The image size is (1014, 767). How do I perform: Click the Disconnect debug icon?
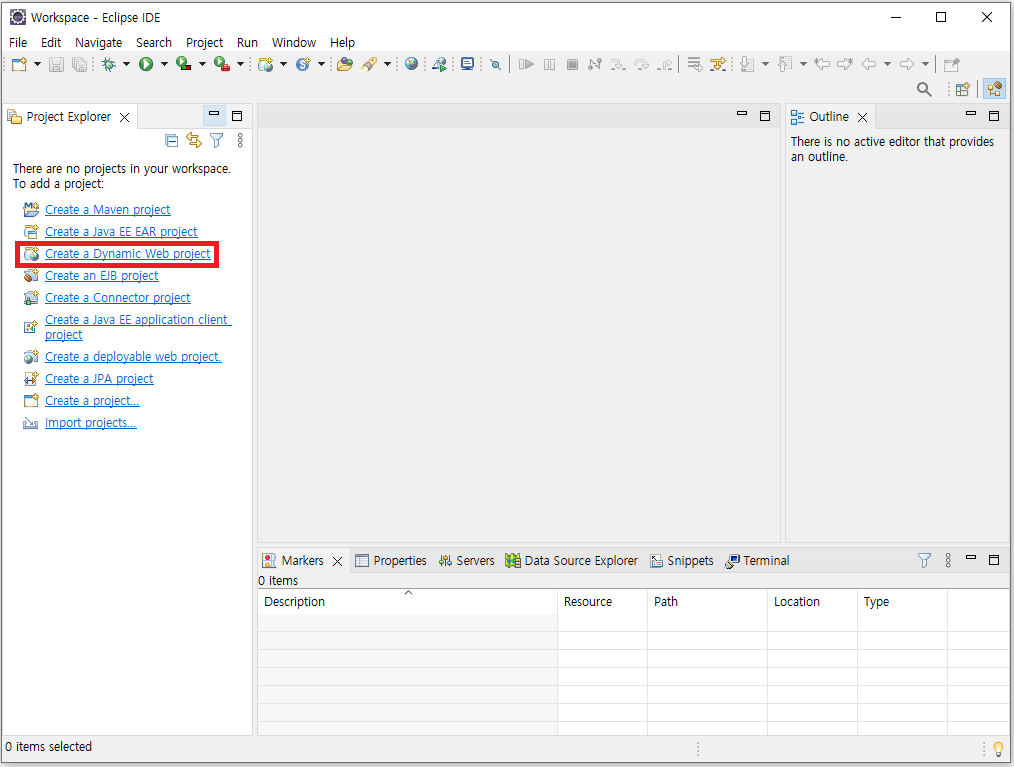[595, 64]
